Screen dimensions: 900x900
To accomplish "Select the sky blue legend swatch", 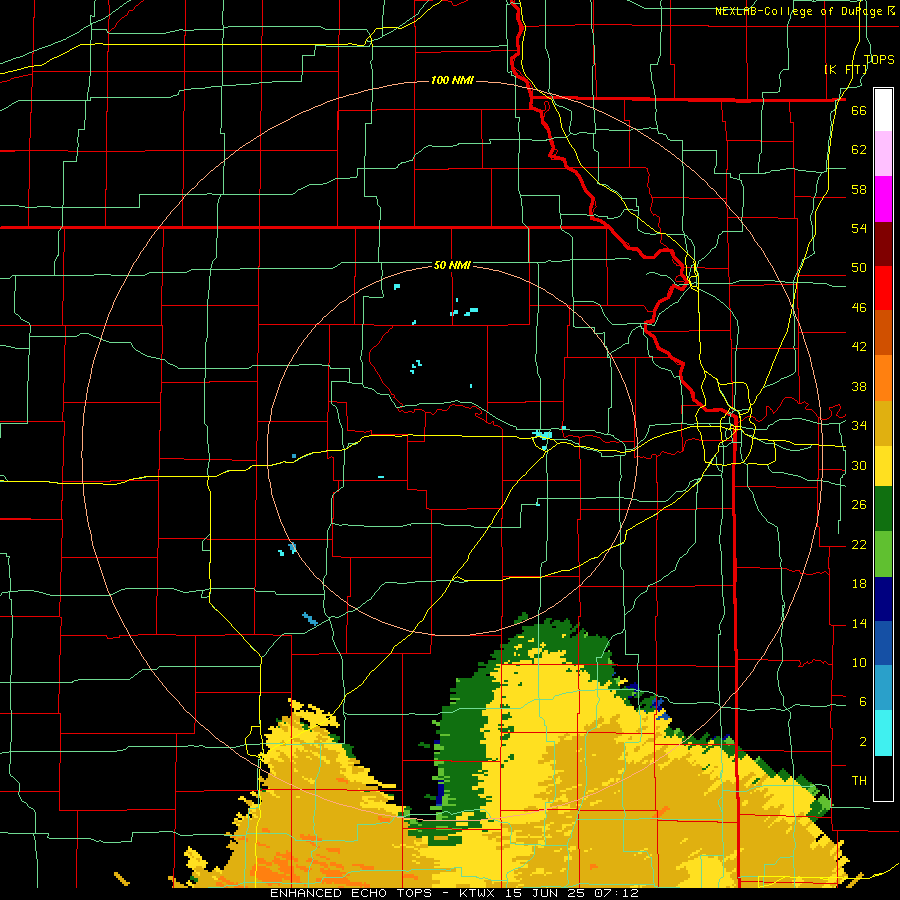I will coord(883,688).
